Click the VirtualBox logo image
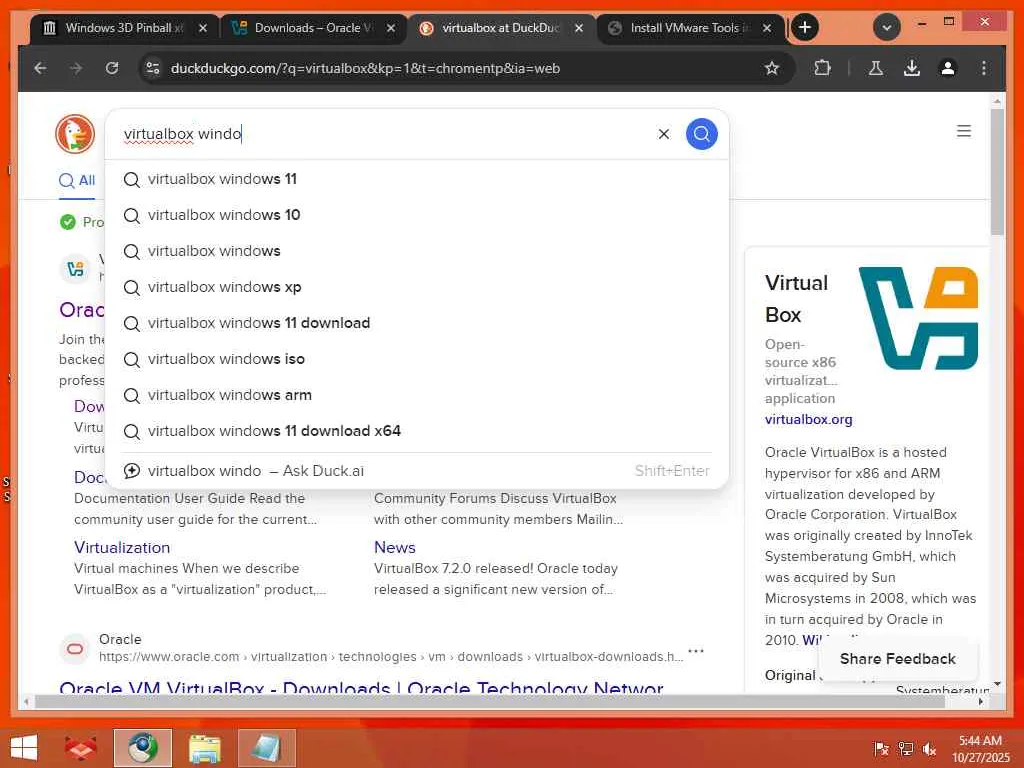 coord(918,318)
